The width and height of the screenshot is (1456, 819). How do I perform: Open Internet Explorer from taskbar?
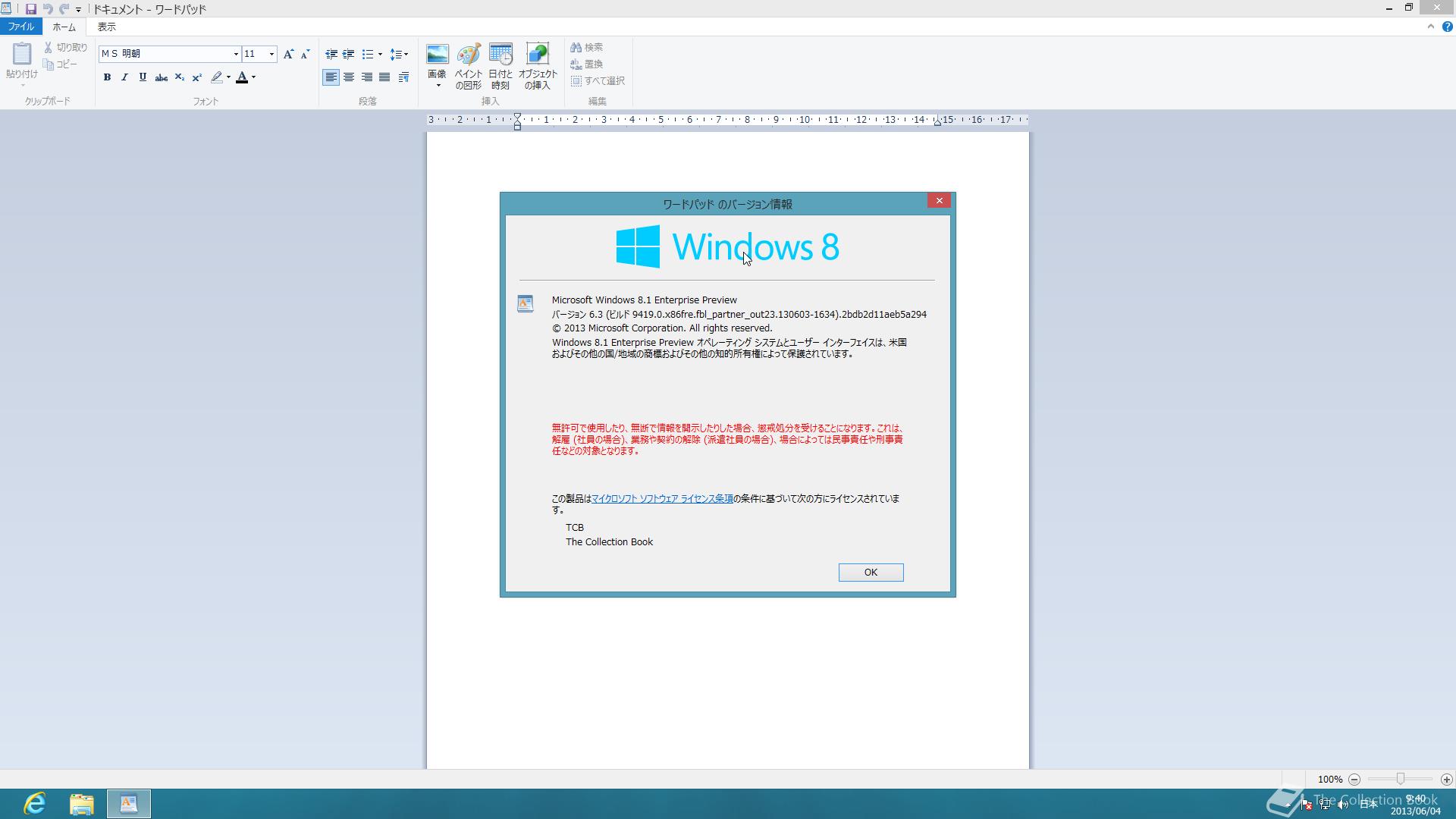[35, 804]
